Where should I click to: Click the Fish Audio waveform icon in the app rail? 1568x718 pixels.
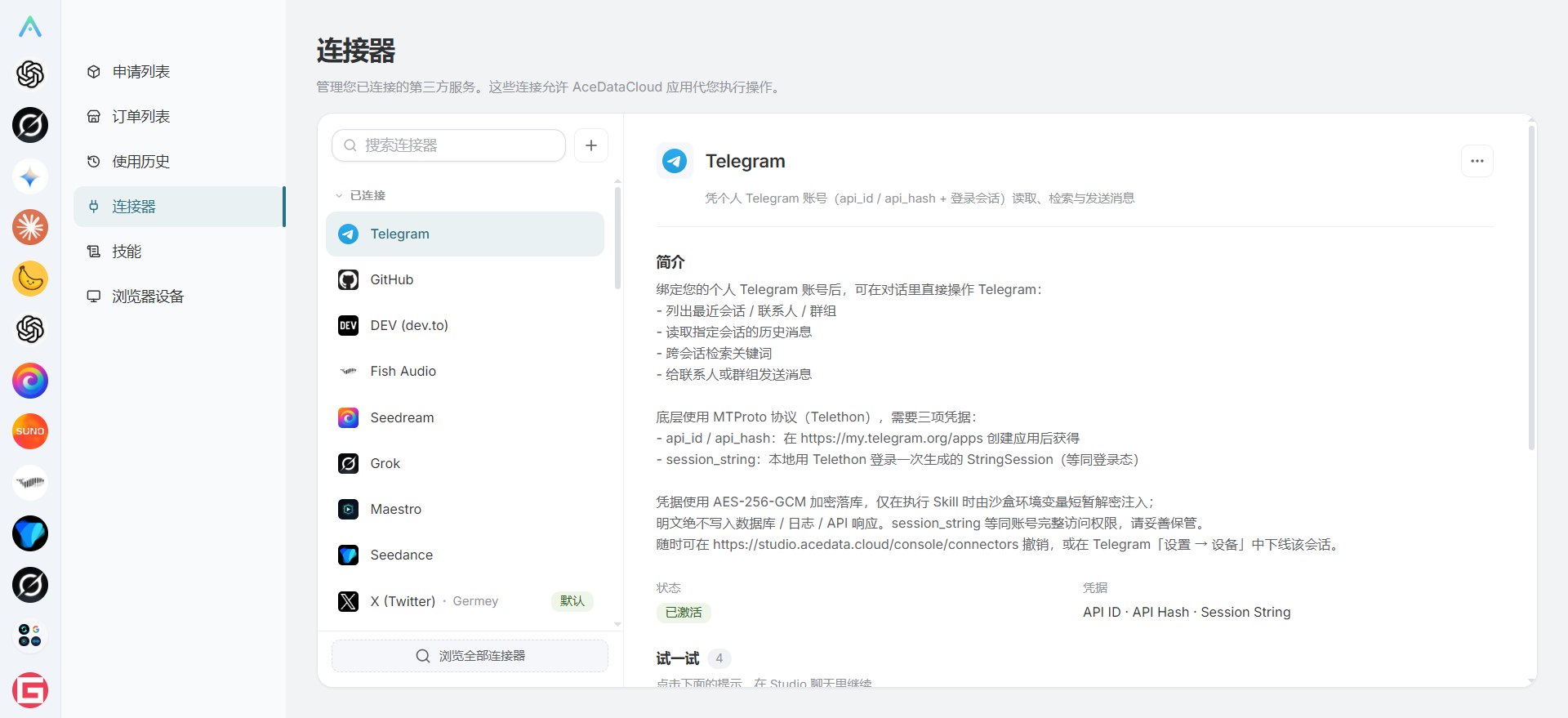point(30,483)
